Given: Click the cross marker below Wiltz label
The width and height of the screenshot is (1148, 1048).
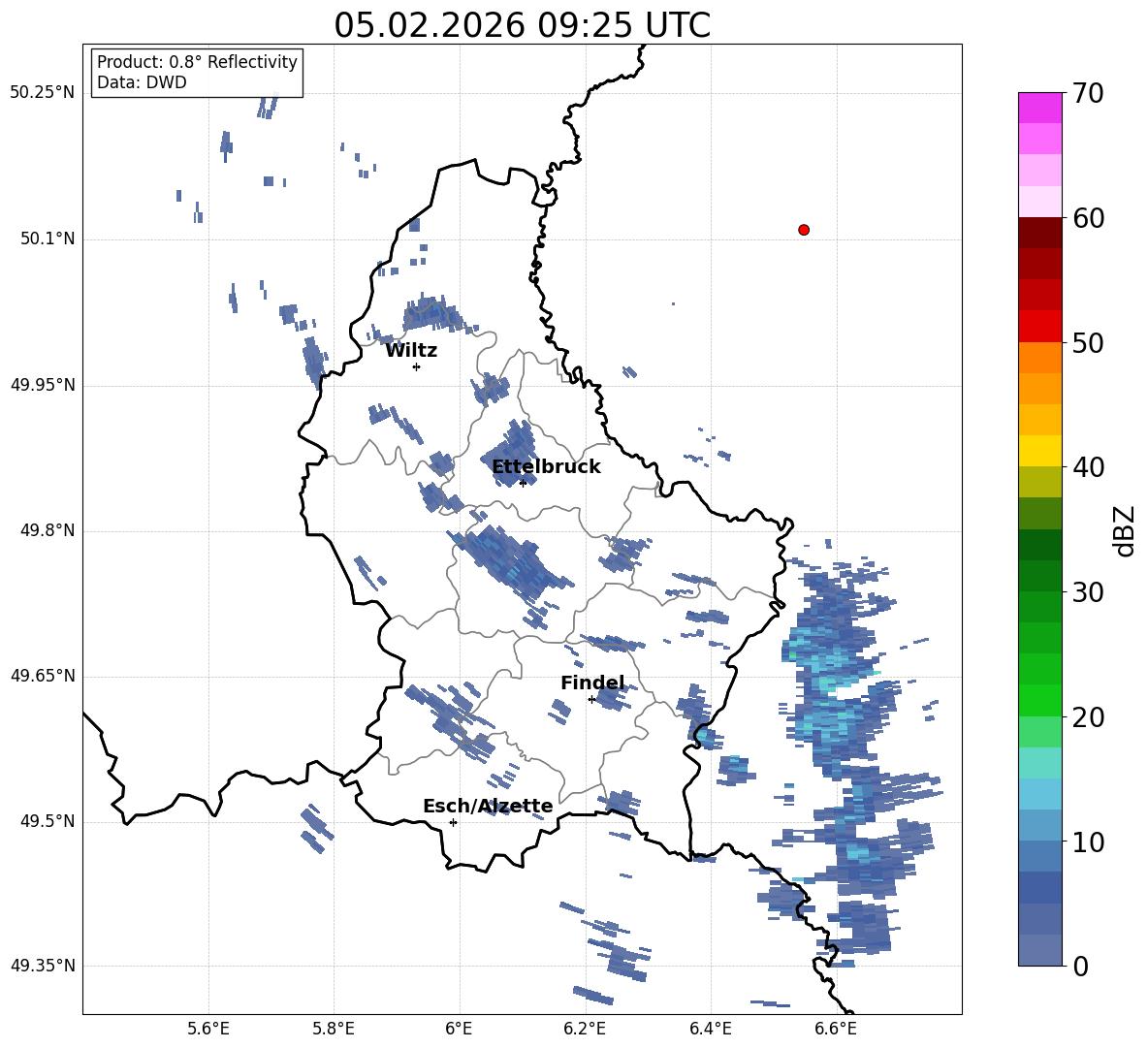Looking at the screenshot, I should tap(417, 366).
